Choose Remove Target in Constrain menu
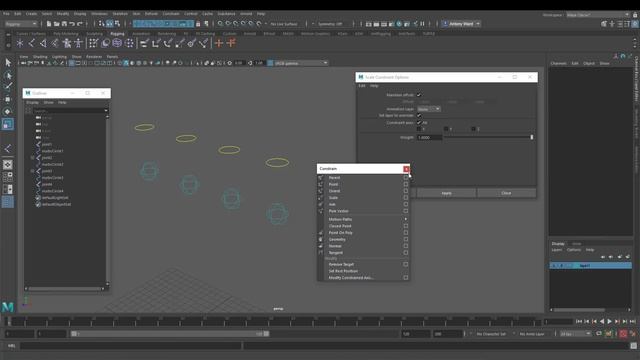Screen dimensions: 640x360 [341, 264]
